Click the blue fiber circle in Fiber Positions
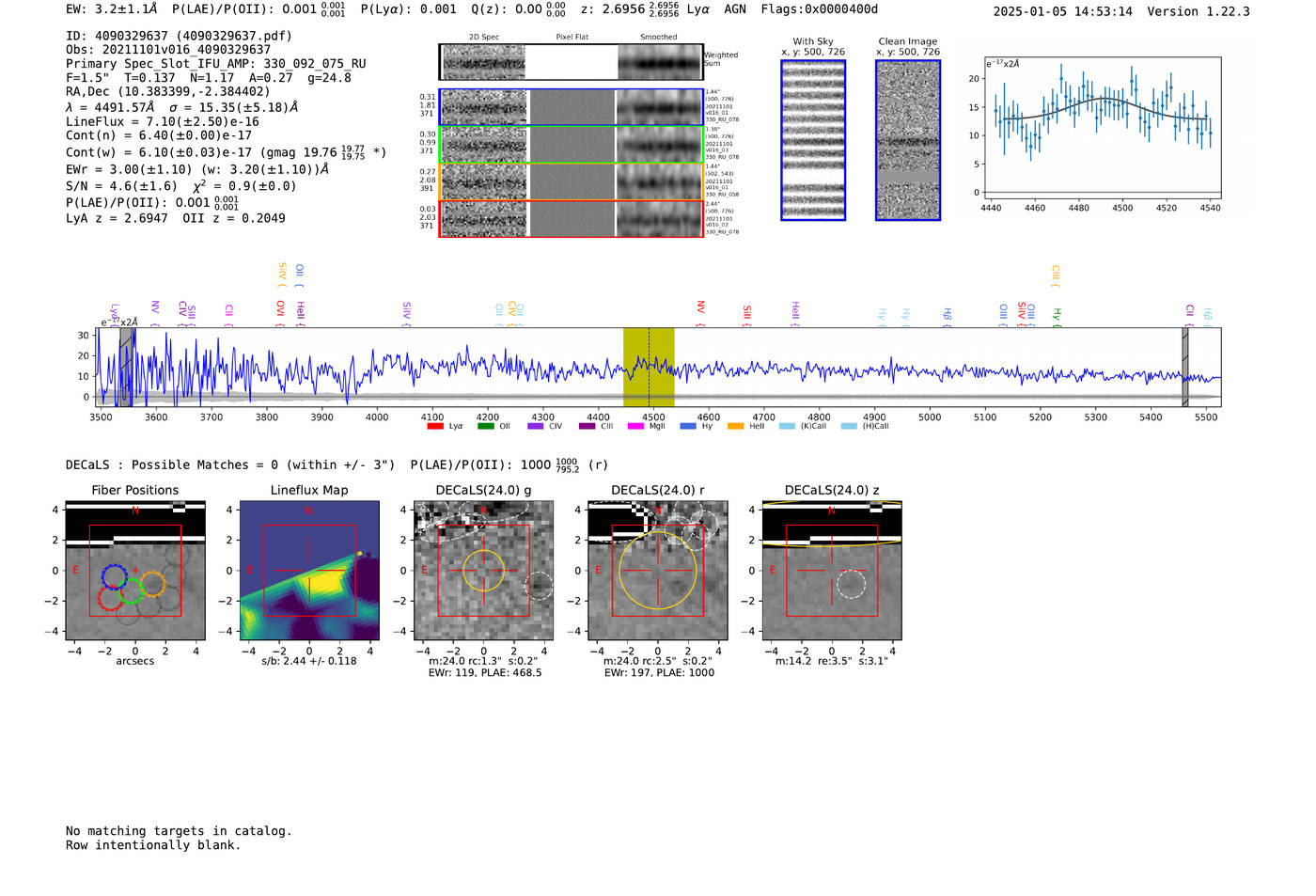Screen dimensions: 1316x896 115,578
